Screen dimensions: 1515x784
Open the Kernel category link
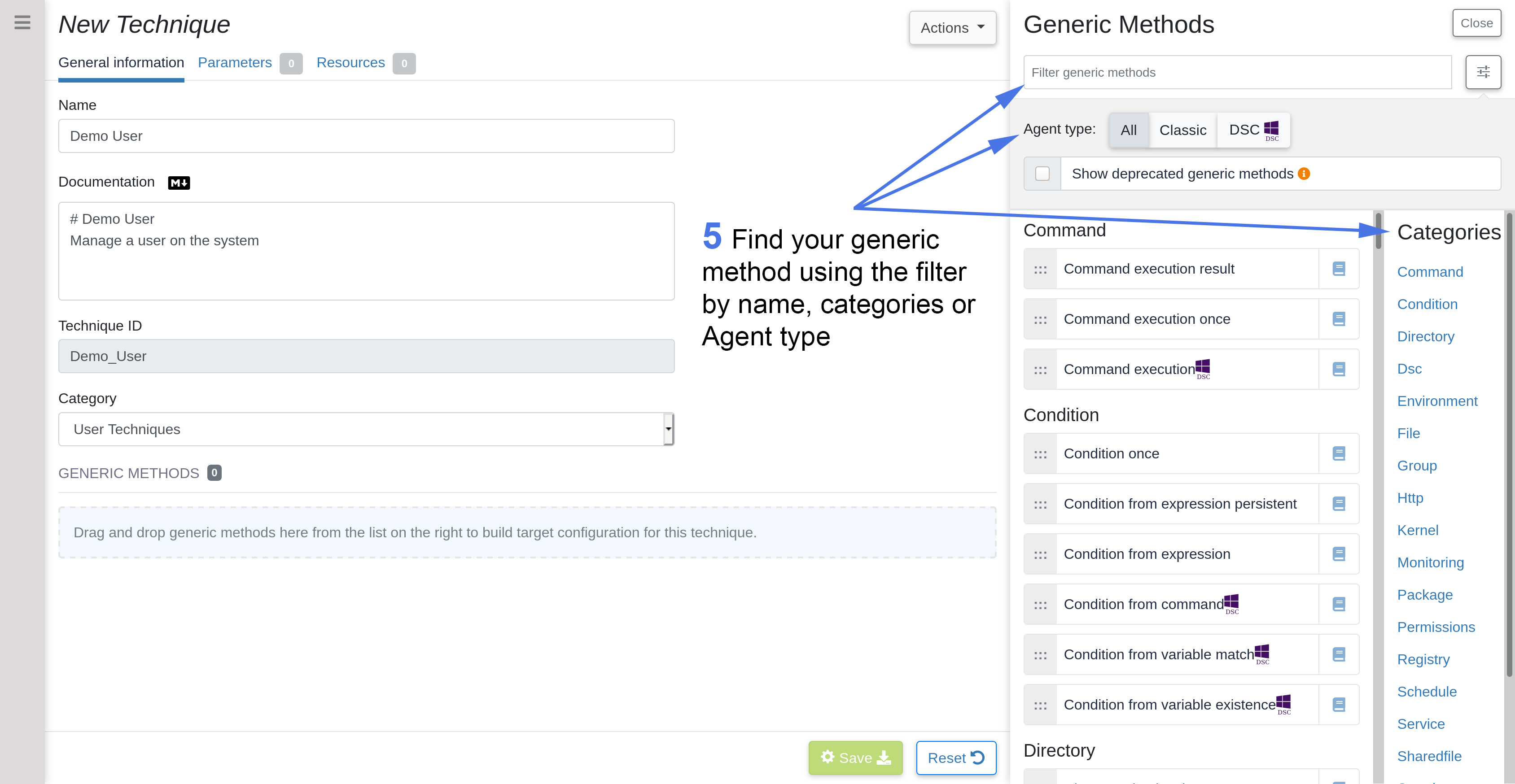[x=1417, y=530]
